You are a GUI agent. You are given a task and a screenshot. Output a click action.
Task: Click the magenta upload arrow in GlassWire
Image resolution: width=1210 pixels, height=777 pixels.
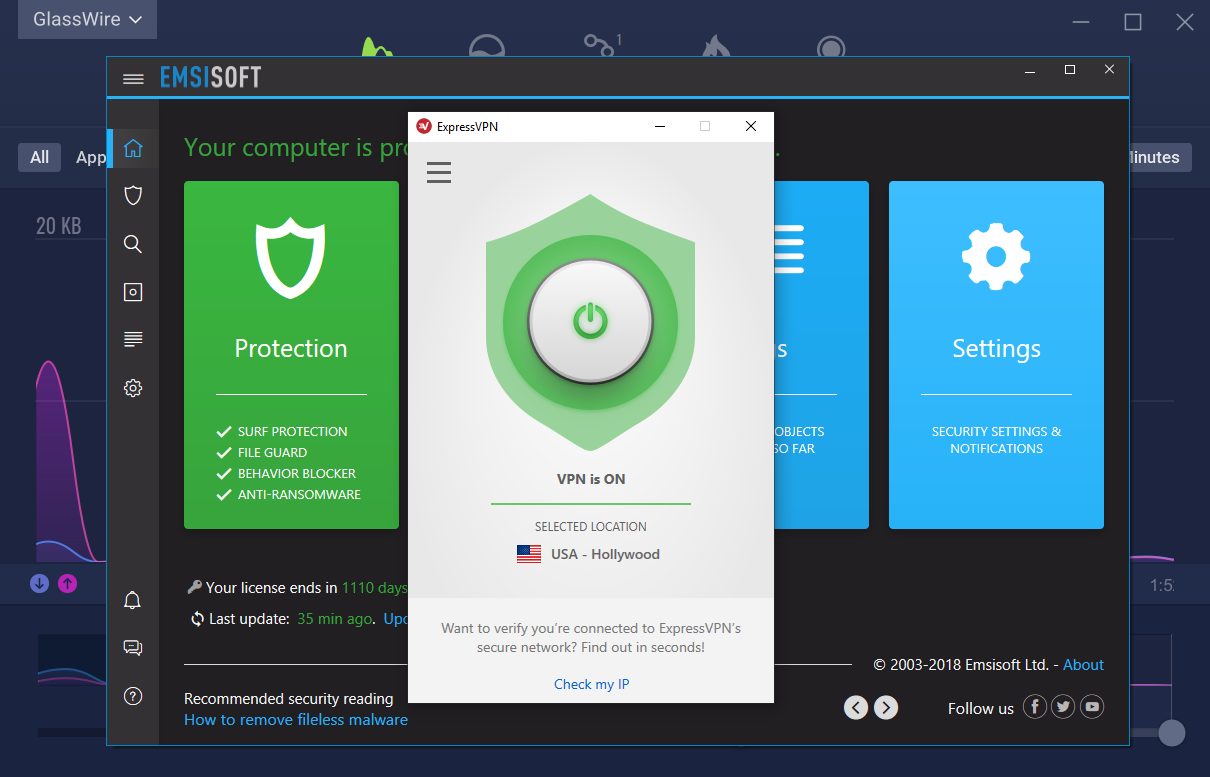tap(67, 583)
